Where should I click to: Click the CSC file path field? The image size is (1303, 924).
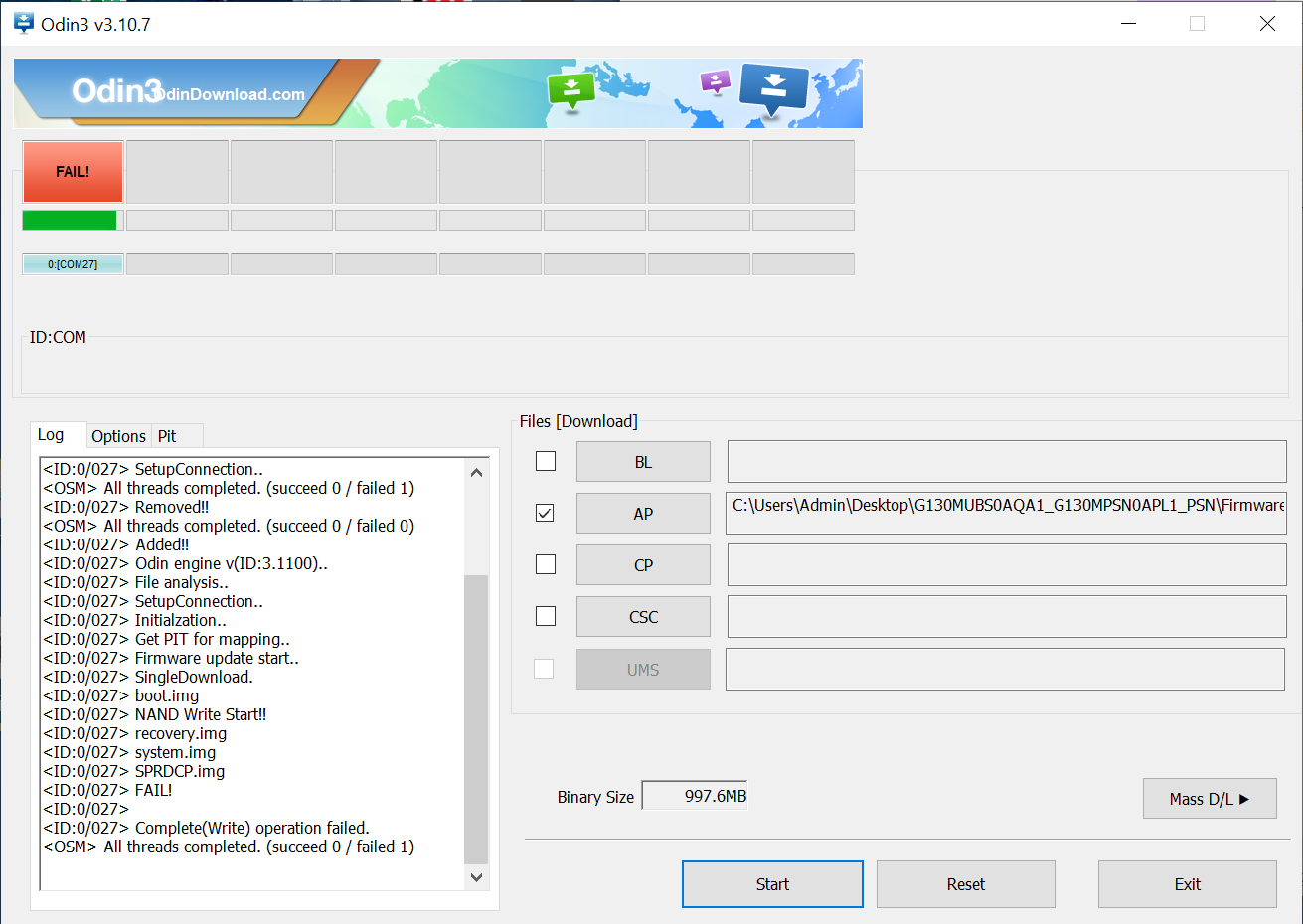click(x=1007, y=617)
